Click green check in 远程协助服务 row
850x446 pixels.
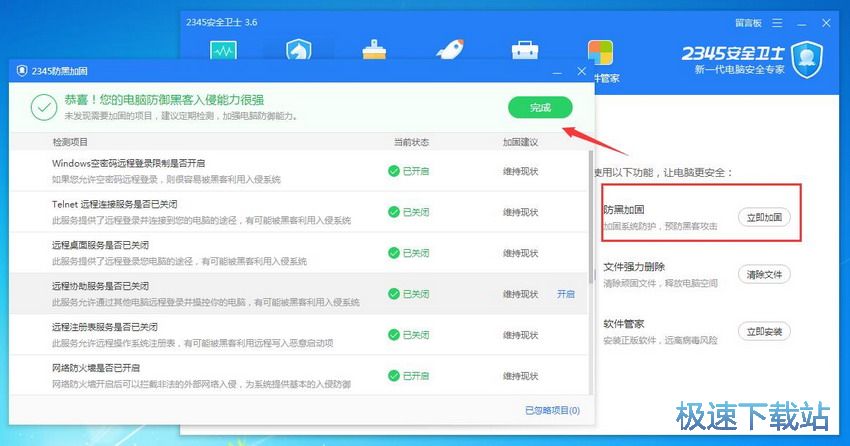394,294
